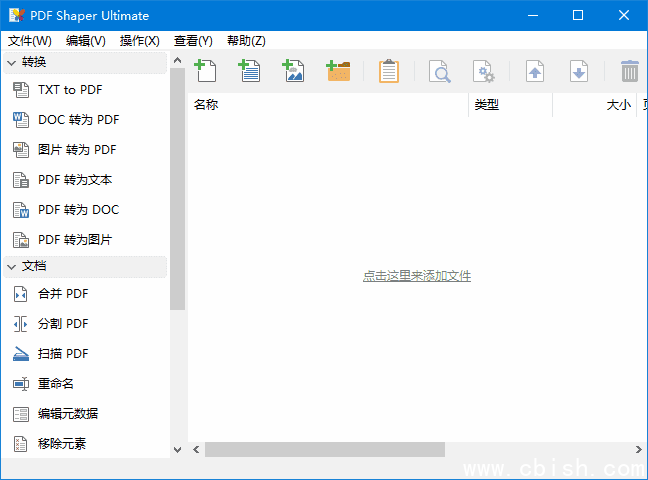Open the 操作(X) menu
The image size is (648, 480).
pyautogui.click(x=139, y=41)
